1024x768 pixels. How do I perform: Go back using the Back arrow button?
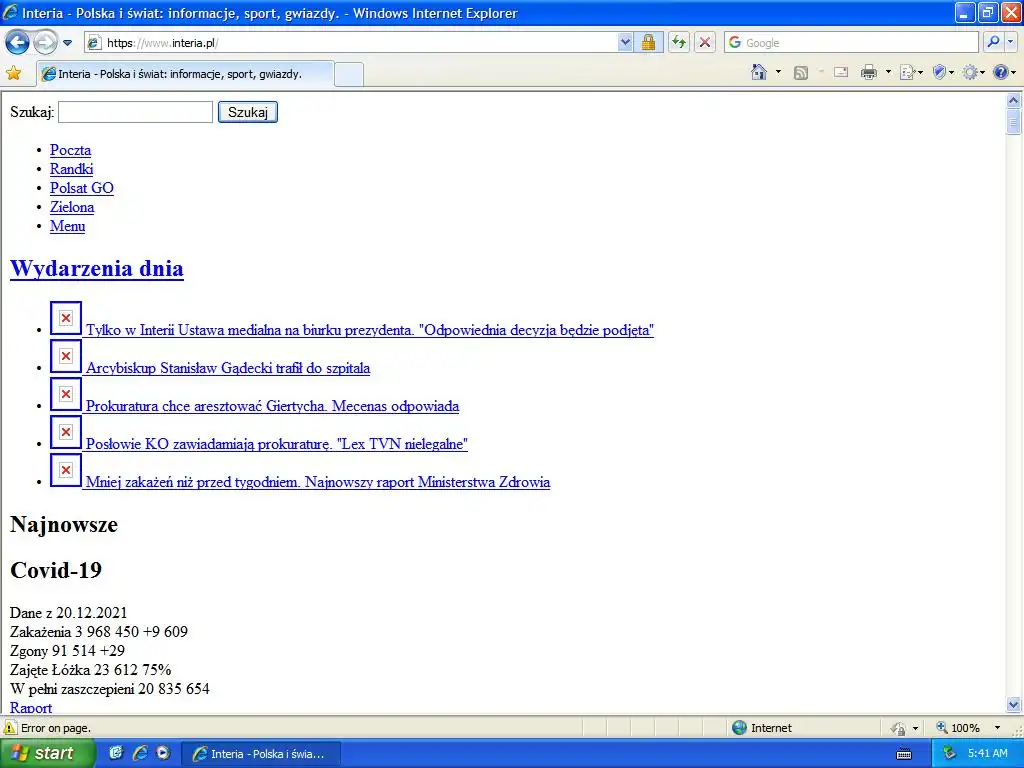point(17,43)
